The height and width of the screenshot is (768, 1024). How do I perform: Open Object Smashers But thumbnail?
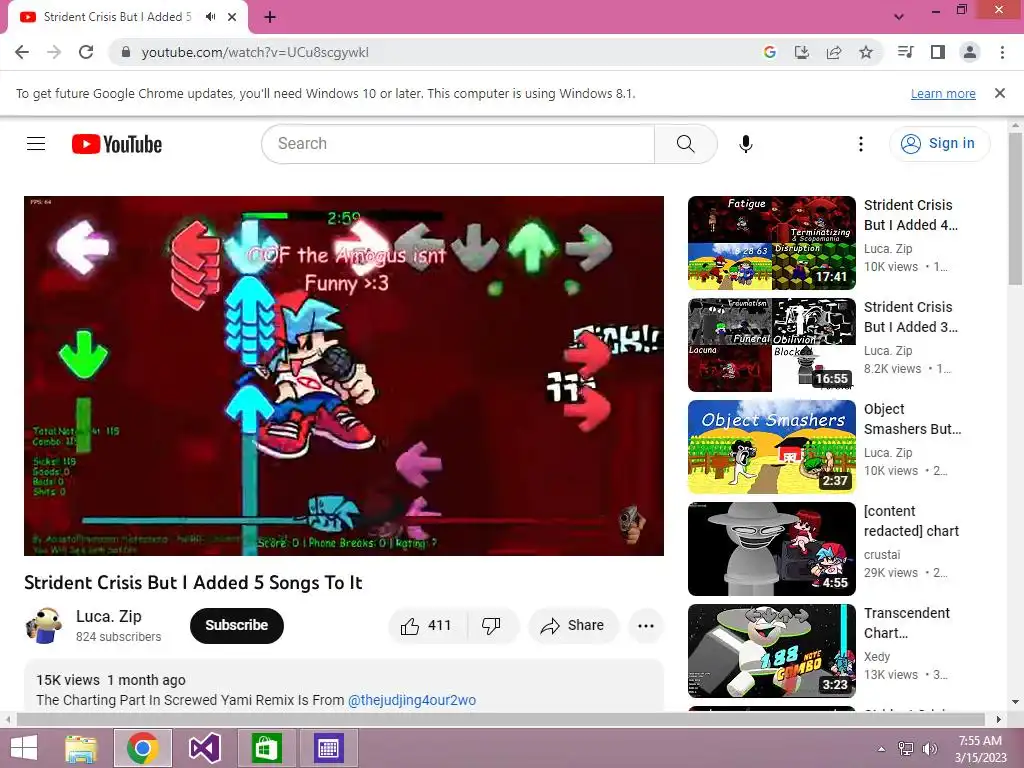pos(772,447)
